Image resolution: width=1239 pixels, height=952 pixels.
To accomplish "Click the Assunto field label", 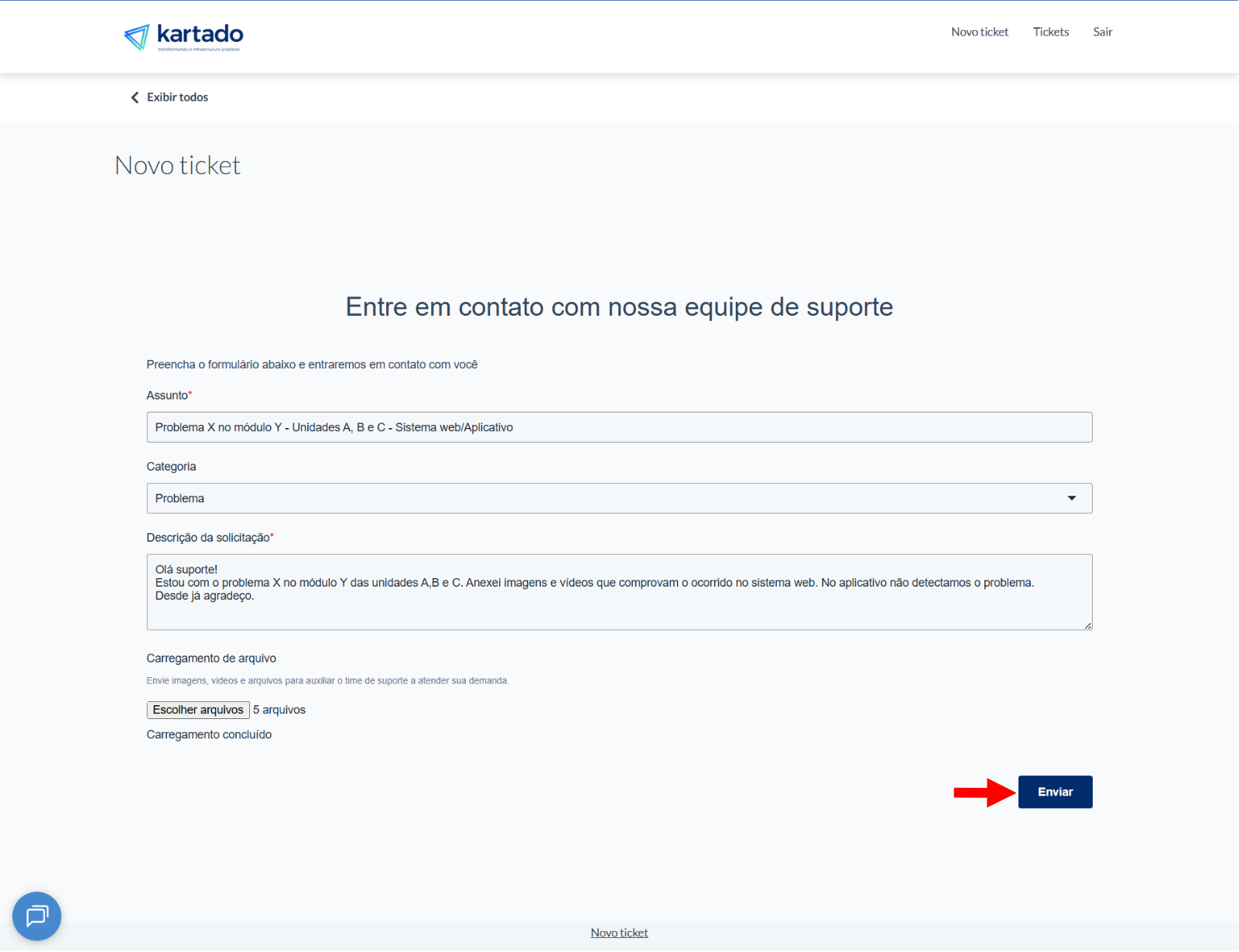I will [167, 396].
